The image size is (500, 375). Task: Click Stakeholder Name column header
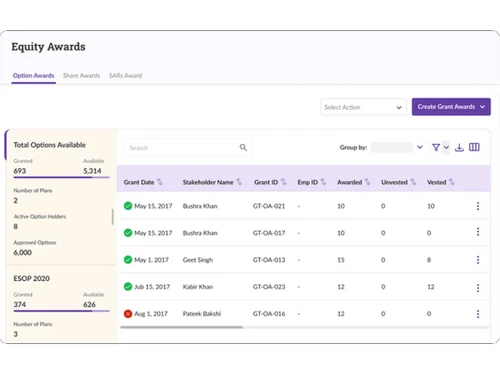(208, 182)
